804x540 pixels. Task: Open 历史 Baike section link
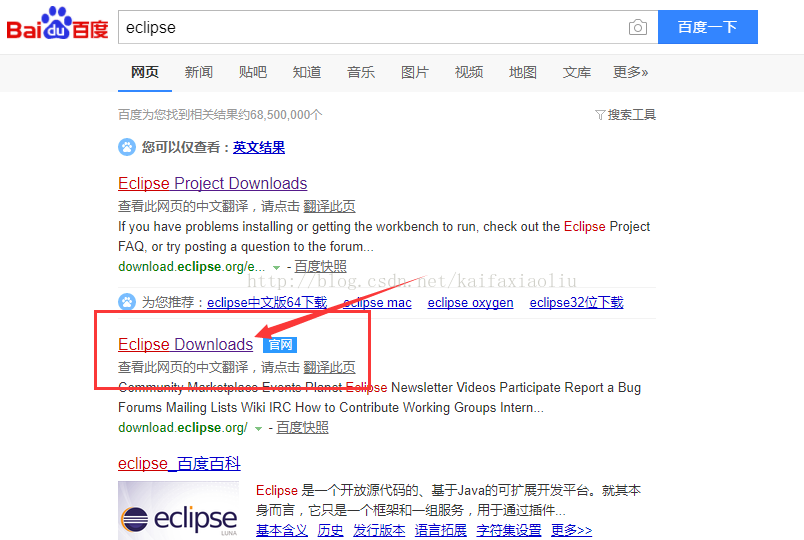tap(330, 530)
